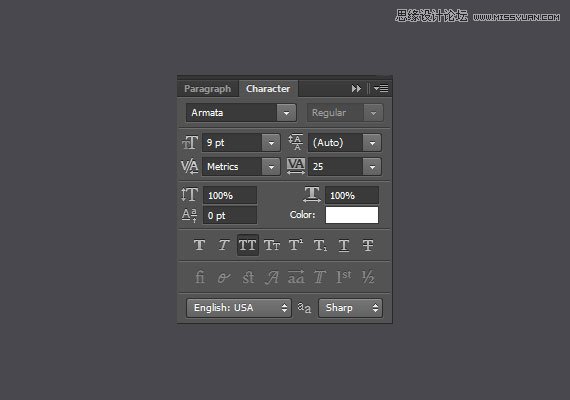The image size is (570, 400).
Task: Select the Character tab
Action: 268,89
